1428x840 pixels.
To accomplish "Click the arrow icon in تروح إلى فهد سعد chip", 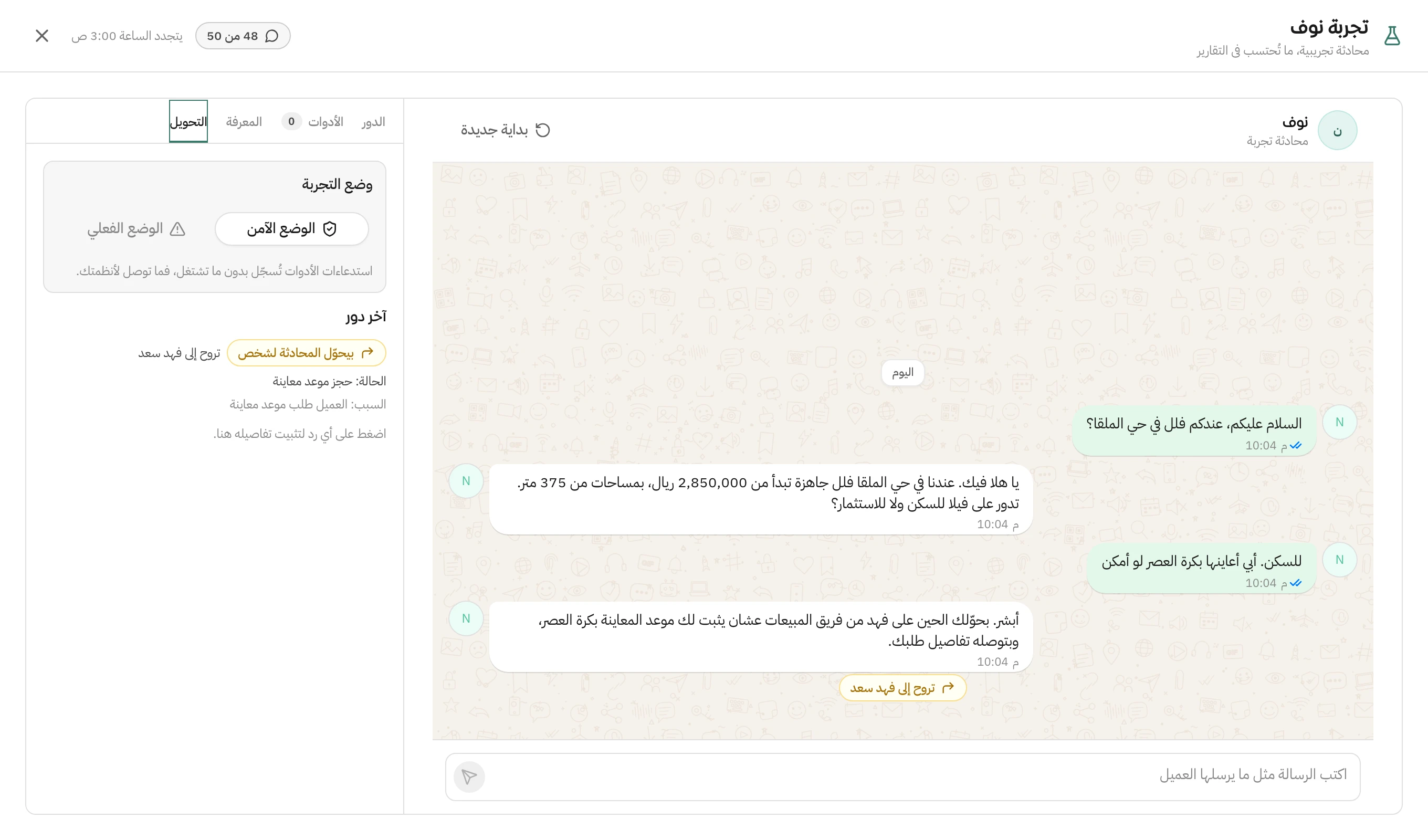I will (x=948, y=688).
